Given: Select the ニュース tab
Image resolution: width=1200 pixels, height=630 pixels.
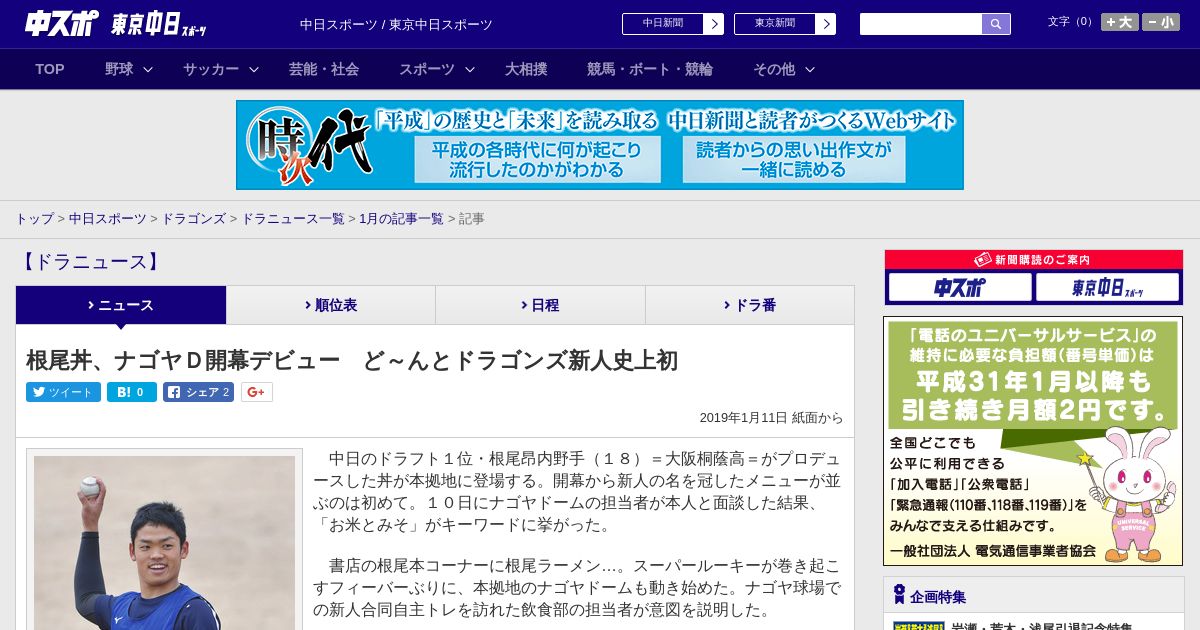Looking at the screenshot, I should (121, 305).
